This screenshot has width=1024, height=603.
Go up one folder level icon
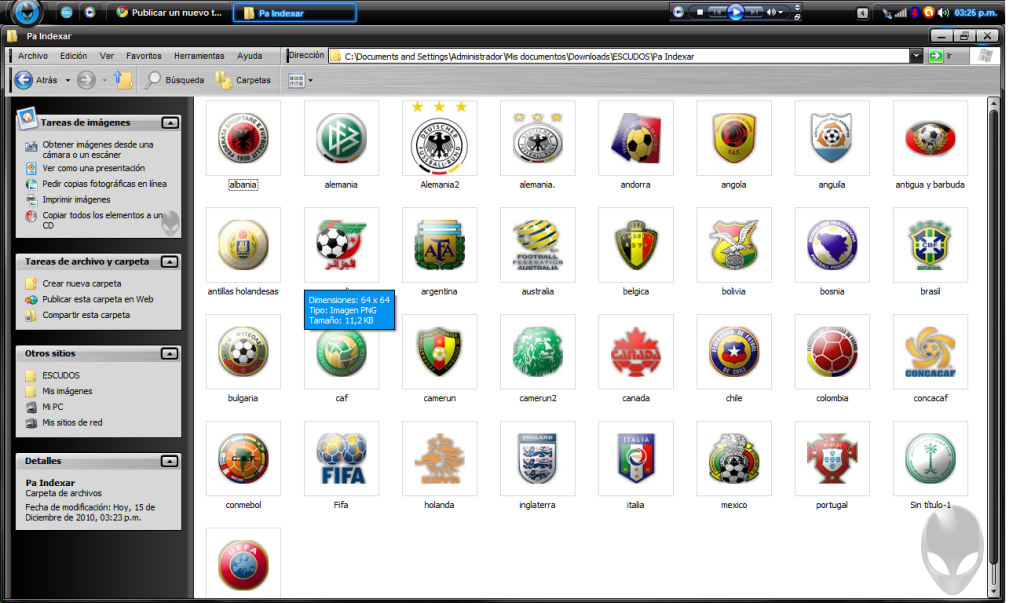click(x=123, y=80)
